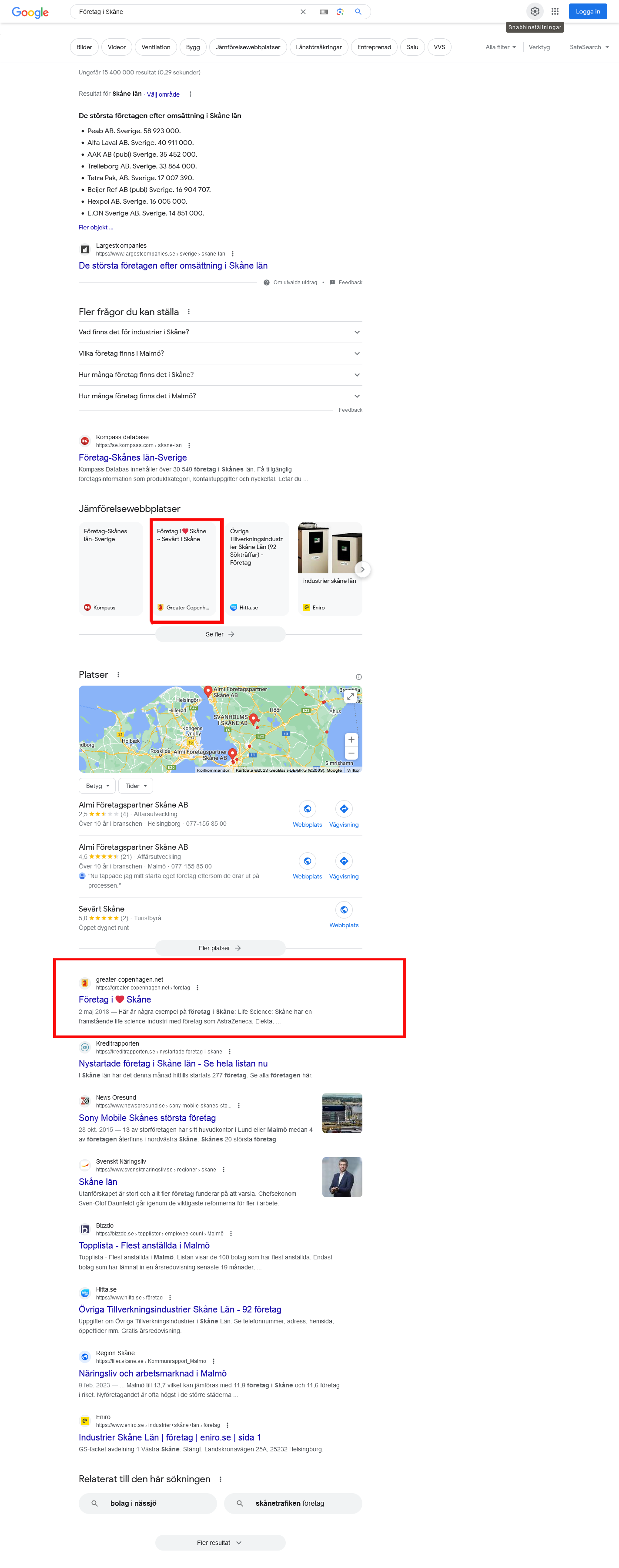
Task: Click the magnifier search icon
Action: [x=358, y=12]
